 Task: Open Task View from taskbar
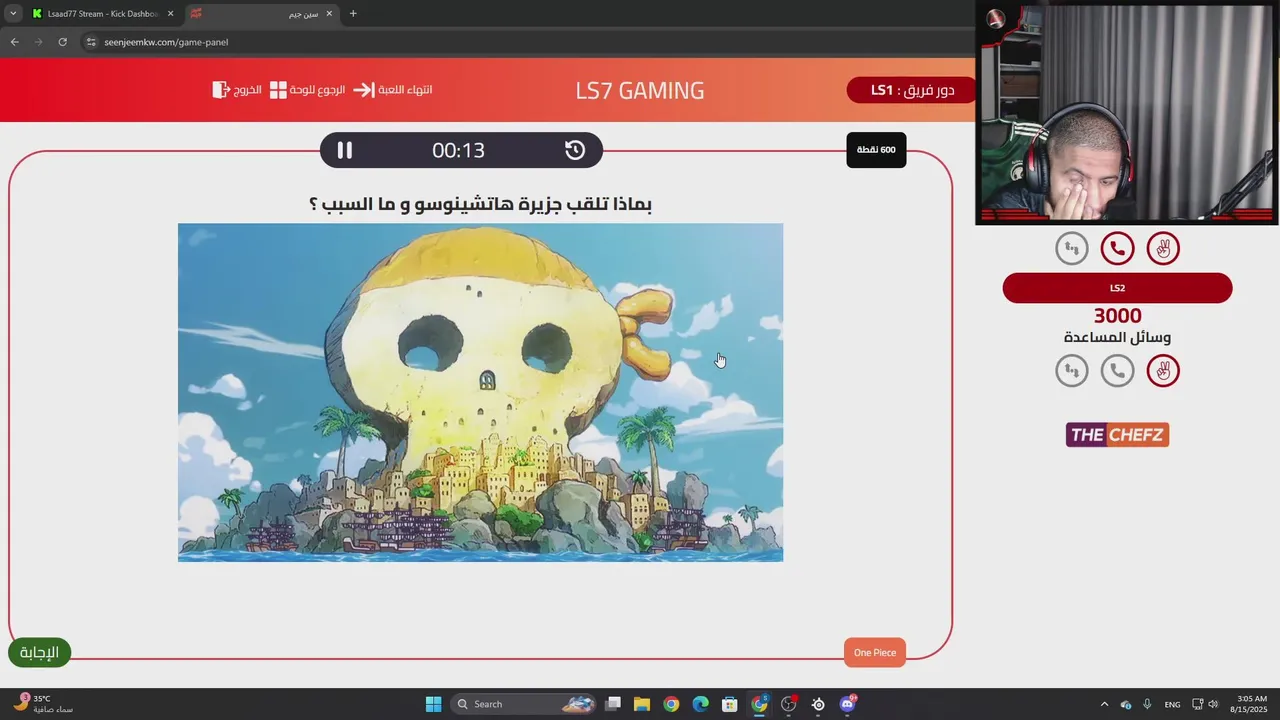pos(613,704)
